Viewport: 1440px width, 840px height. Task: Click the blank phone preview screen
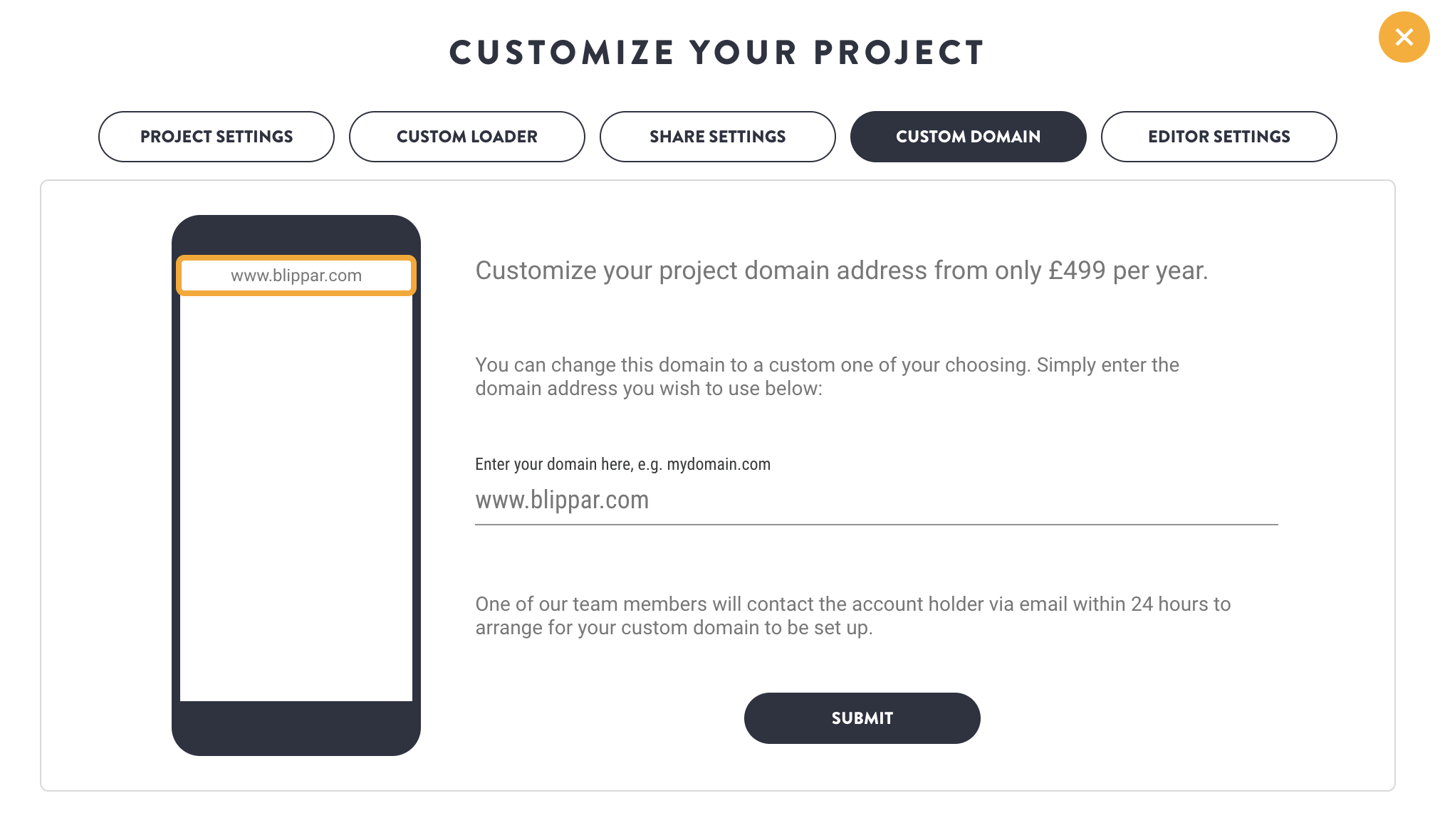[296, 498]
